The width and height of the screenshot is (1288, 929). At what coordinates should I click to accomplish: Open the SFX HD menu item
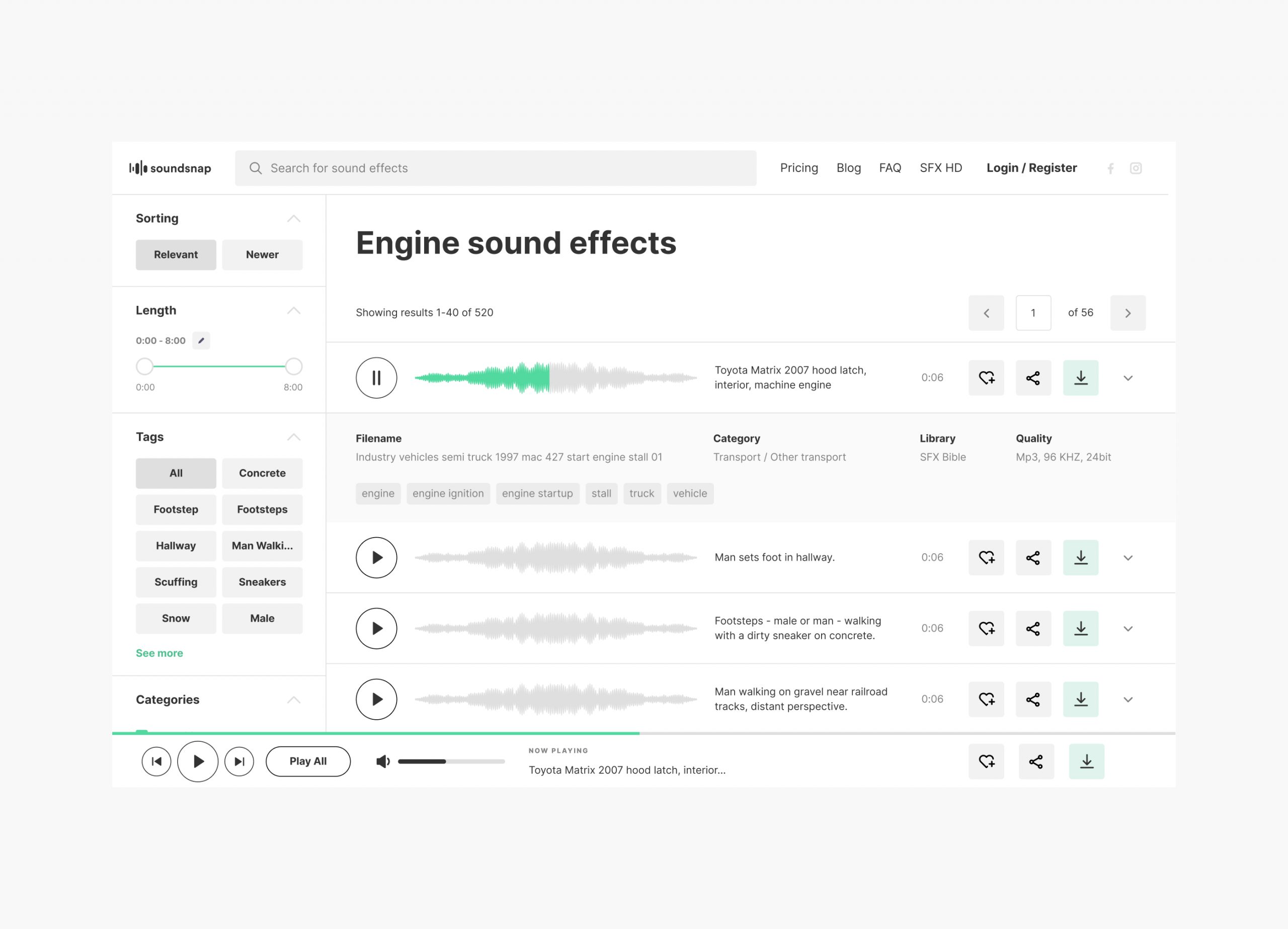(940, 168)
